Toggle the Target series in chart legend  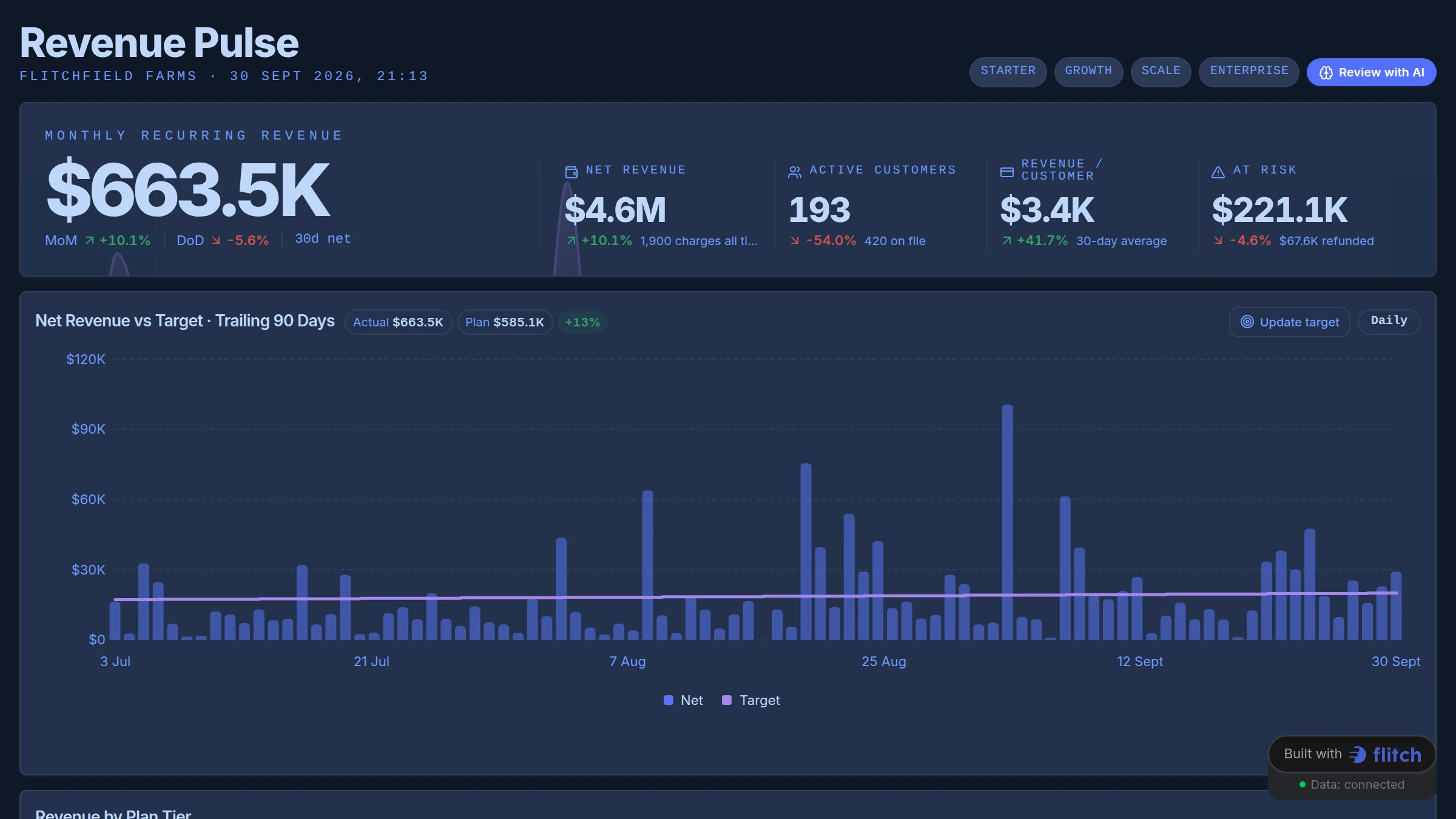[750, 700]
